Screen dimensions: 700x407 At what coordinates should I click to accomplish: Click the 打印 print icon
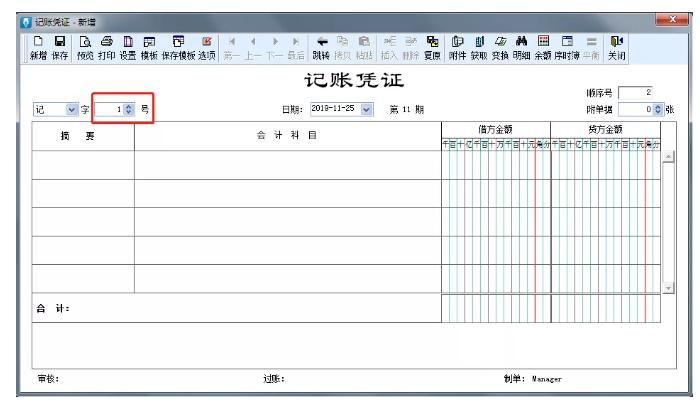point(106,48)
